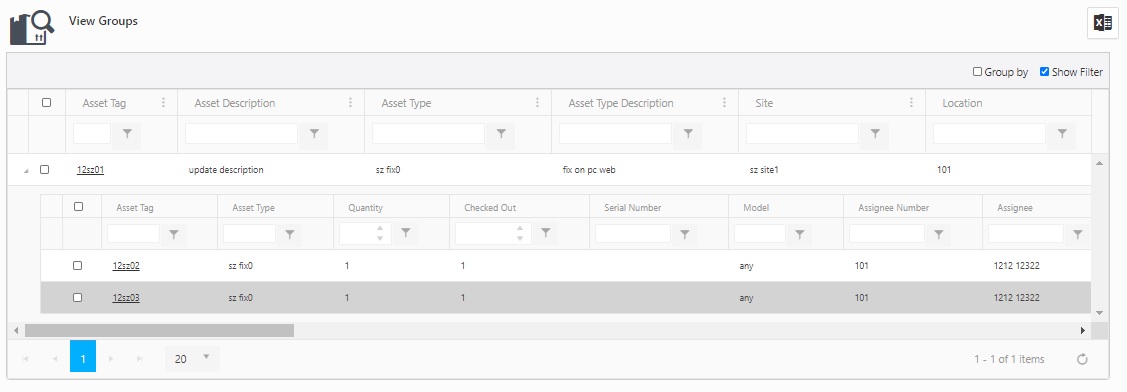Decrease the Checked Out filter value with the down spinner

click(520, 238)
